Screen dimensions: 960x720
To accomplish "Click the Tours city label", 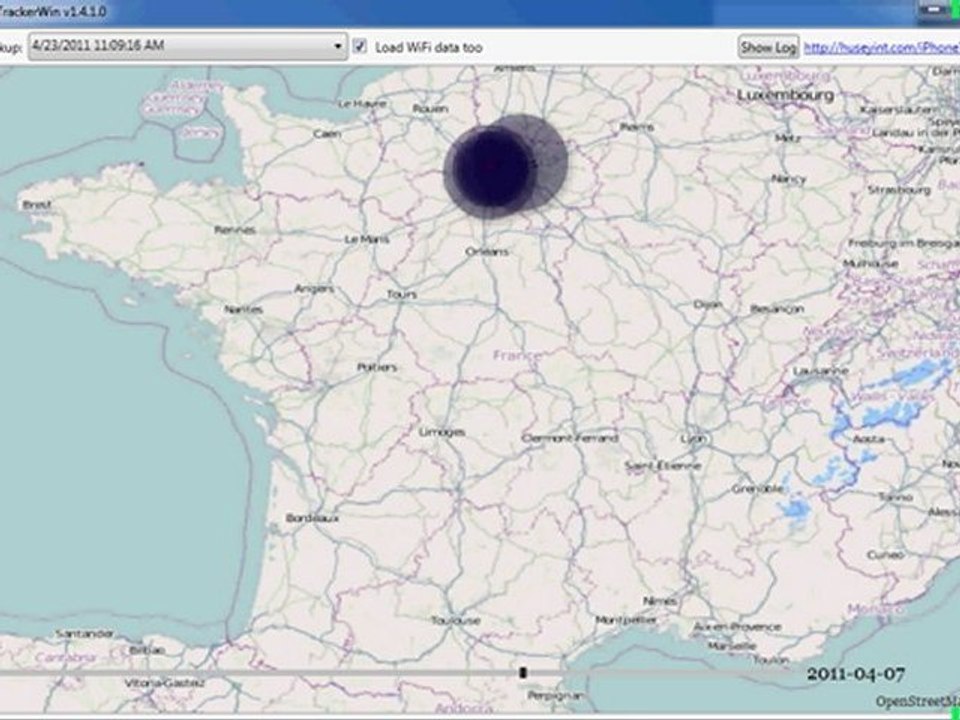I will [x=402, y=294].
